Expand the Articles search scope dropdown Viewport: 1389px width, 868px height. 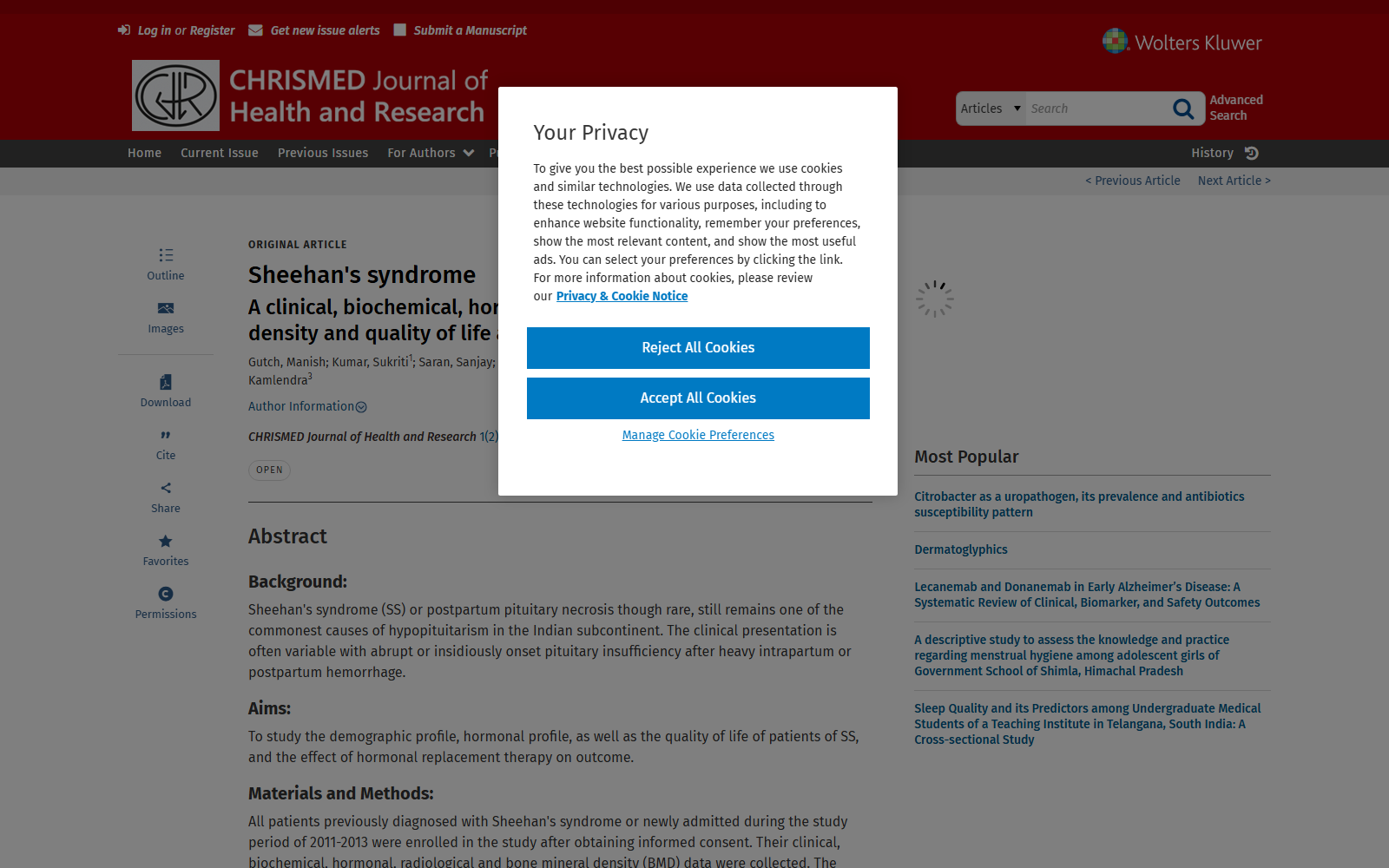tap(991, 108)
